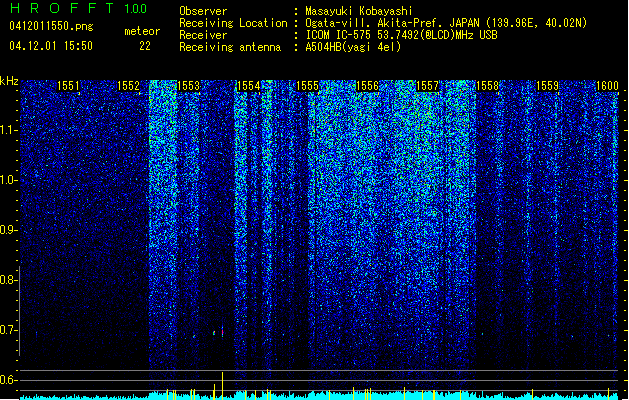Image resolution: width=629 pixels, height=400 pixels.
Task: Click the 1551 time marker
Action: point(68,86)
